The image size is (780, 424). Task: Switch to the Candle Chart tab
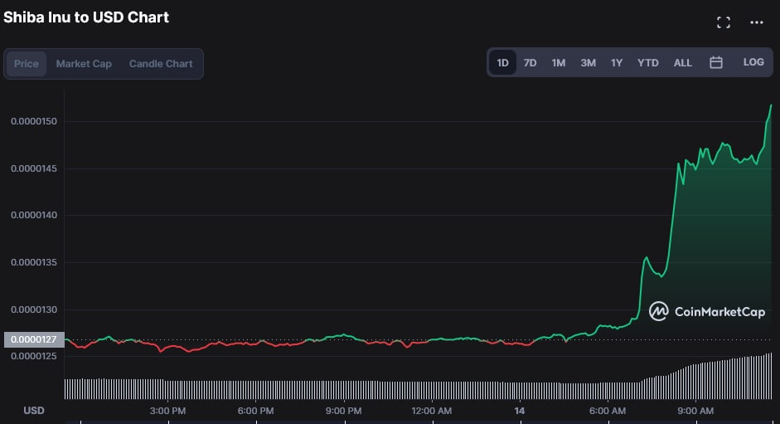(160, 64)
